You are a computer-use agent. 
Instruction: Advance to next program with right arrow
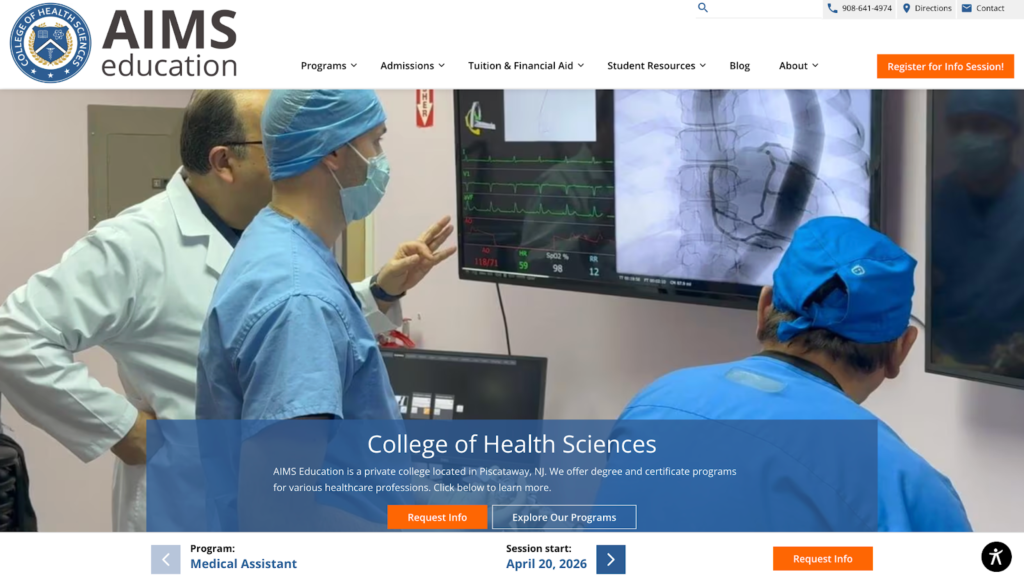[610, 559]
